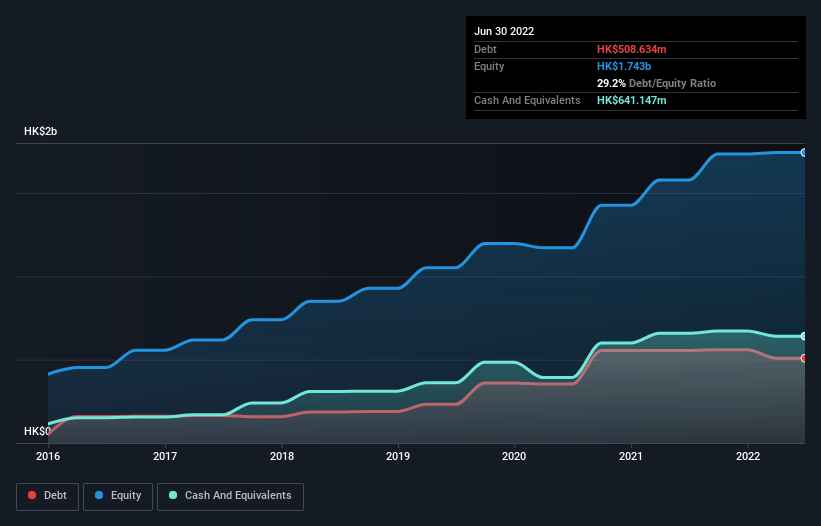This screenshot has width=821, height=526.
Task: Click the Equity label in tooltip
Action: (x=489, y=66)
